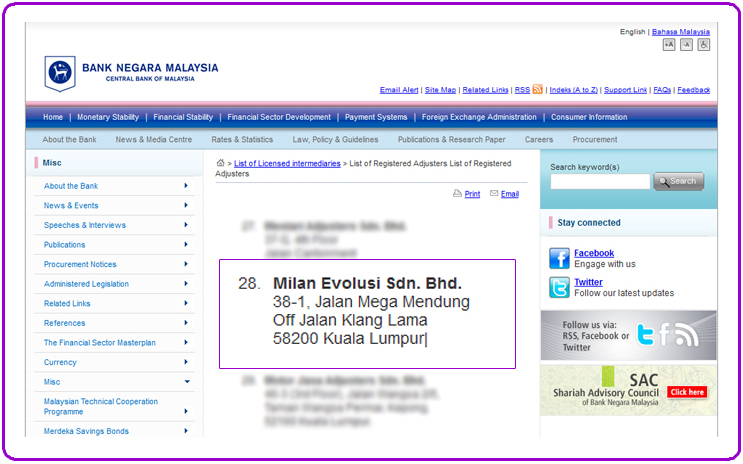Viewport: 743px width, 464px height.
Task: Open News & Media Centre tab
Action: pyautogui.click(x=154, y=139)
